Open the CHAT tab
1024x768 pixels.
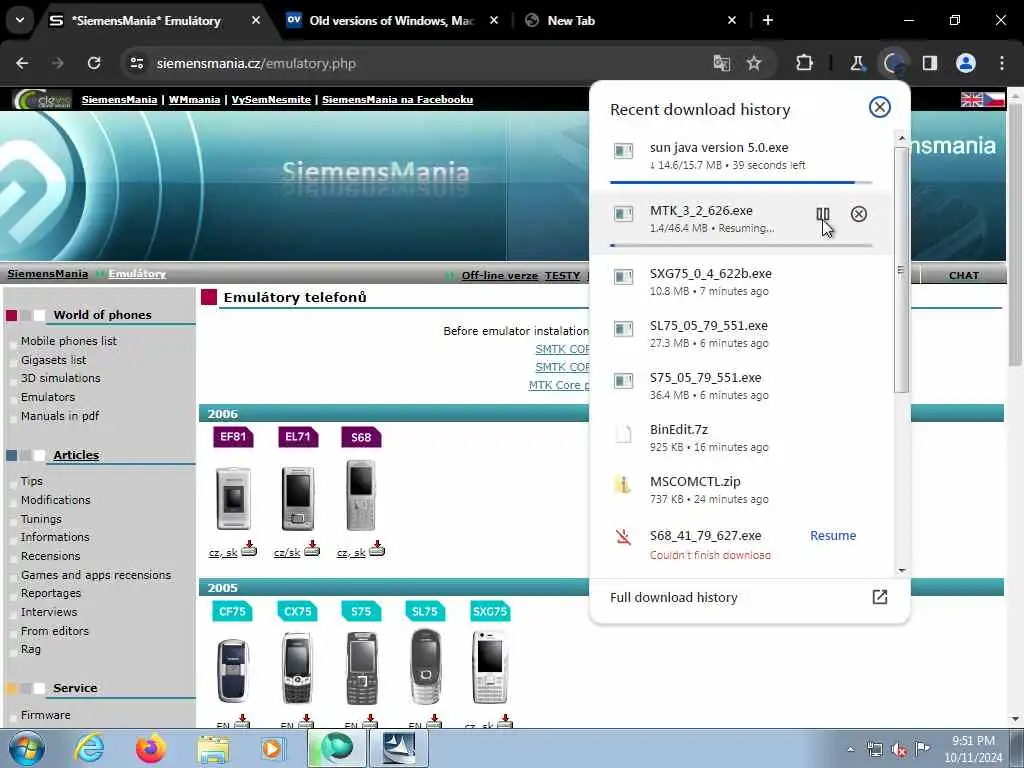[x=963, y=275]
